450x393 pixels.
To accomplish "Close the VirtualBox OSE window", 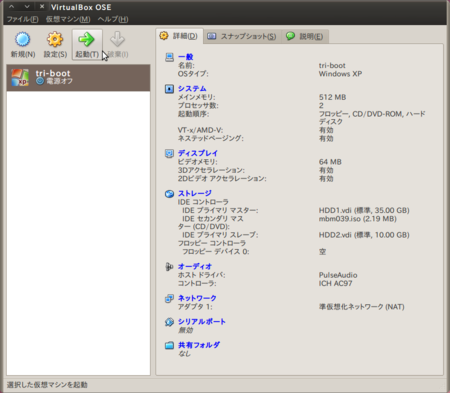I will point(42,7).
